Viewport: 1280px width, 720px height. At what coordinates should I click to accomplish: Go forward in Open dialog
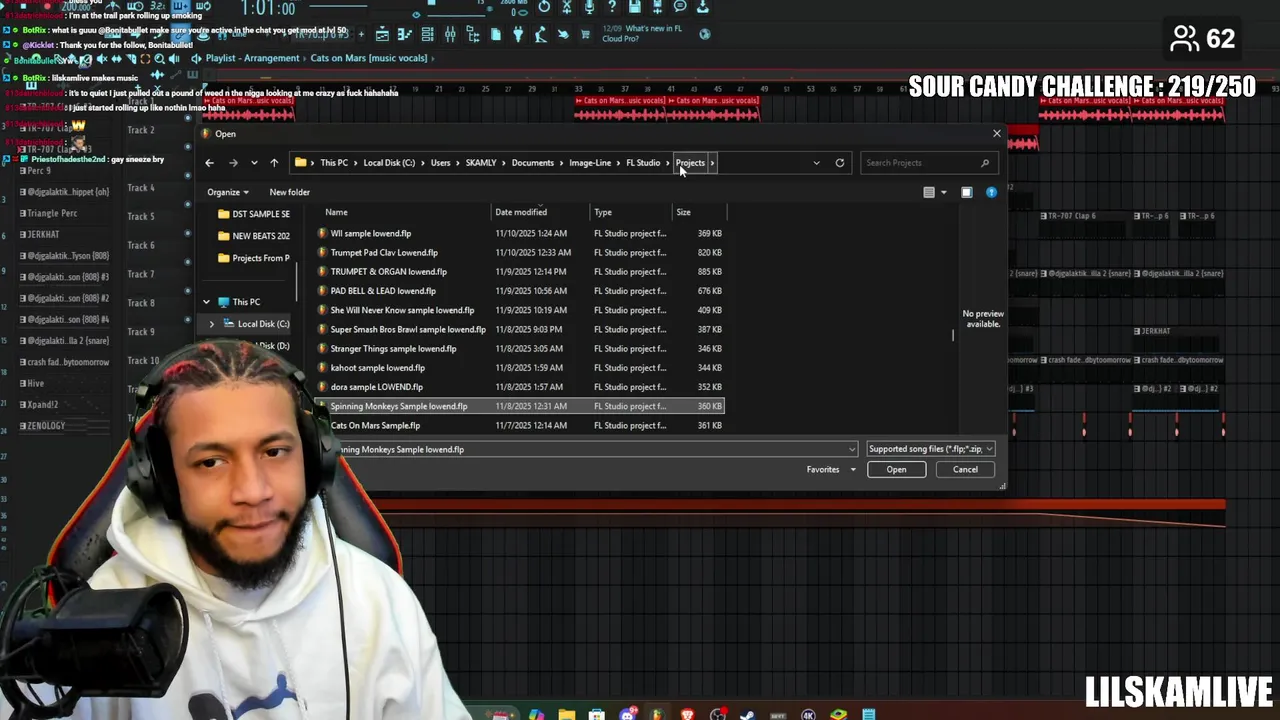click(x=233, y=163)
